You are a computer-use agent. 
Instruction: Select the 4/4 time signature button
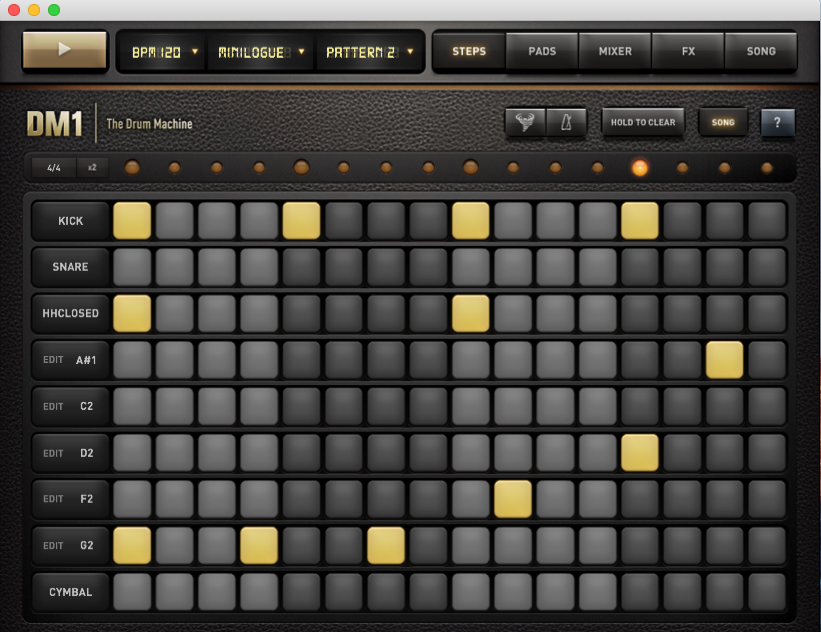[54, 168]
